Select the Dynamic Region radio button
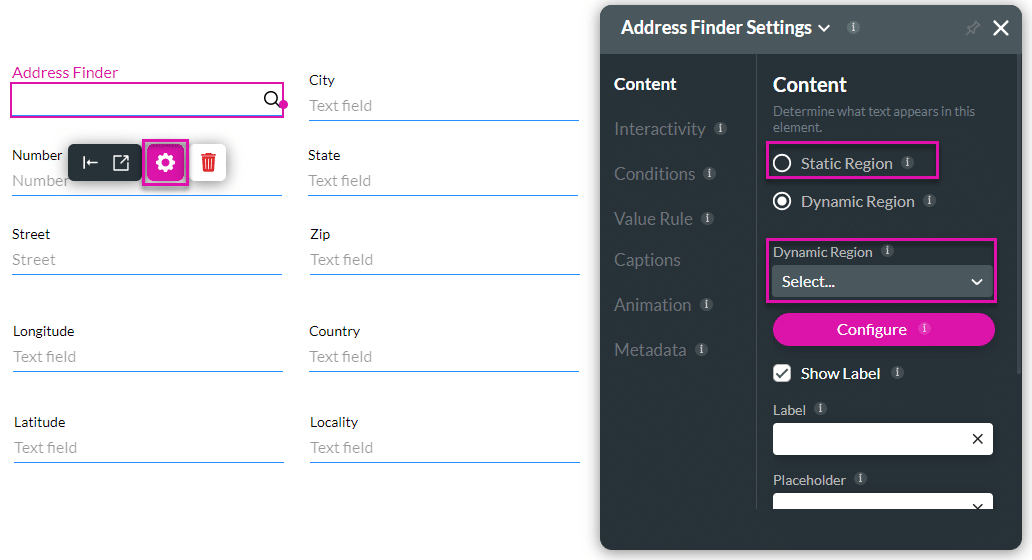This screenshot has width=1032, height=560. coord(782,201)
